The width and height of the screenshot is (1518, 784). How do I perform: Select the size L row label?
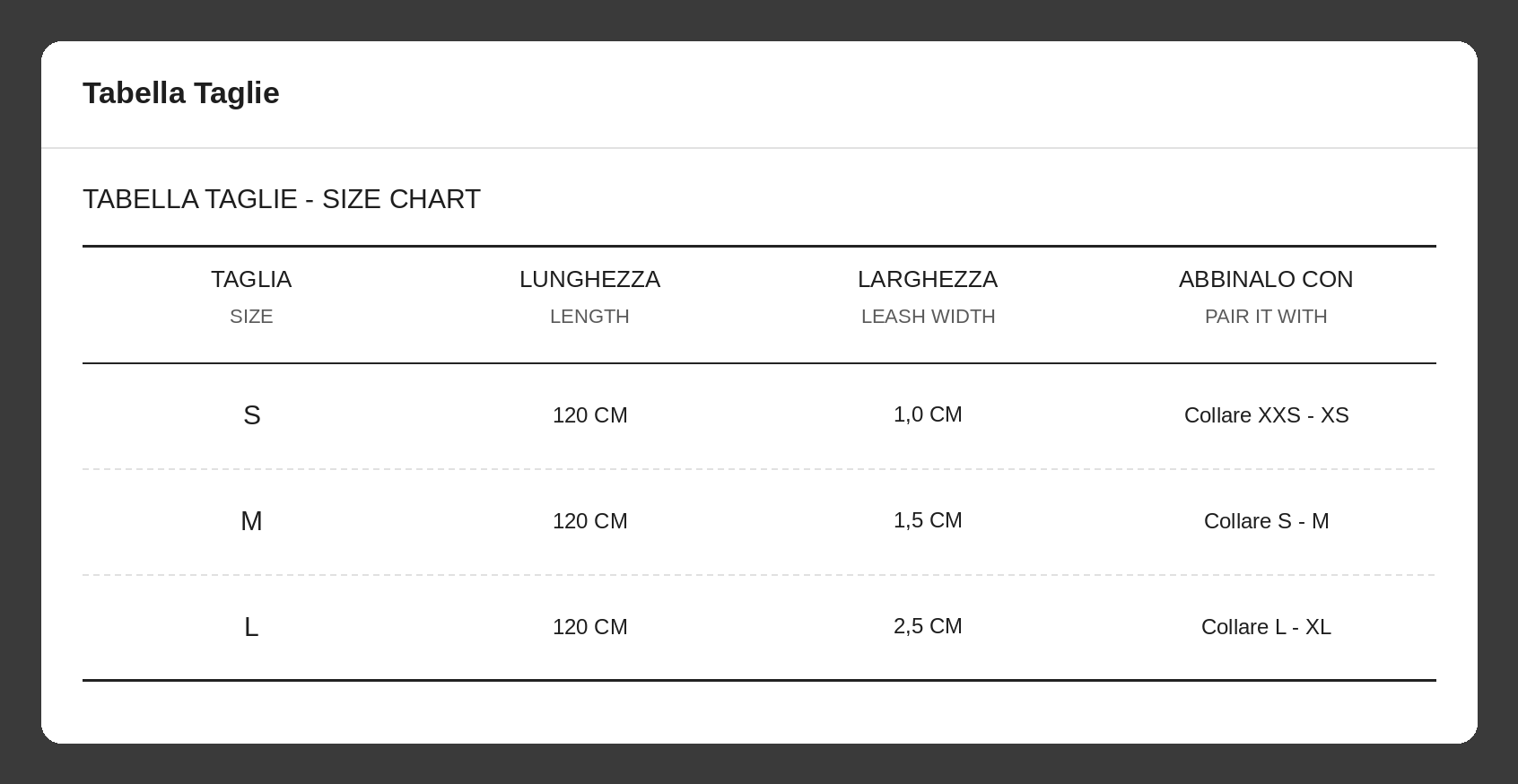(x=251, y=627)
